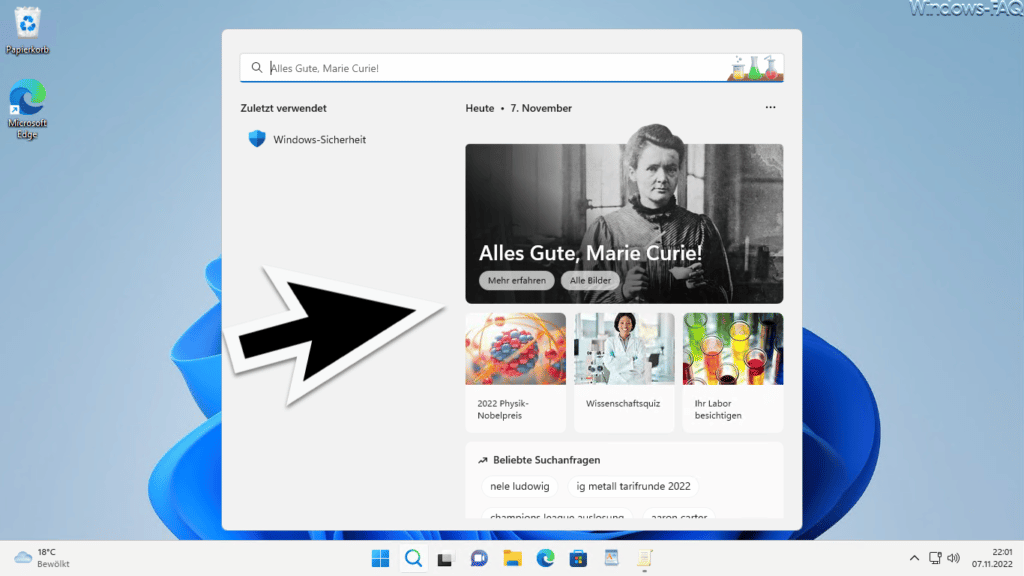Open the Chat icon in taskbar
Screen dimensions: 1024x576
479,558
